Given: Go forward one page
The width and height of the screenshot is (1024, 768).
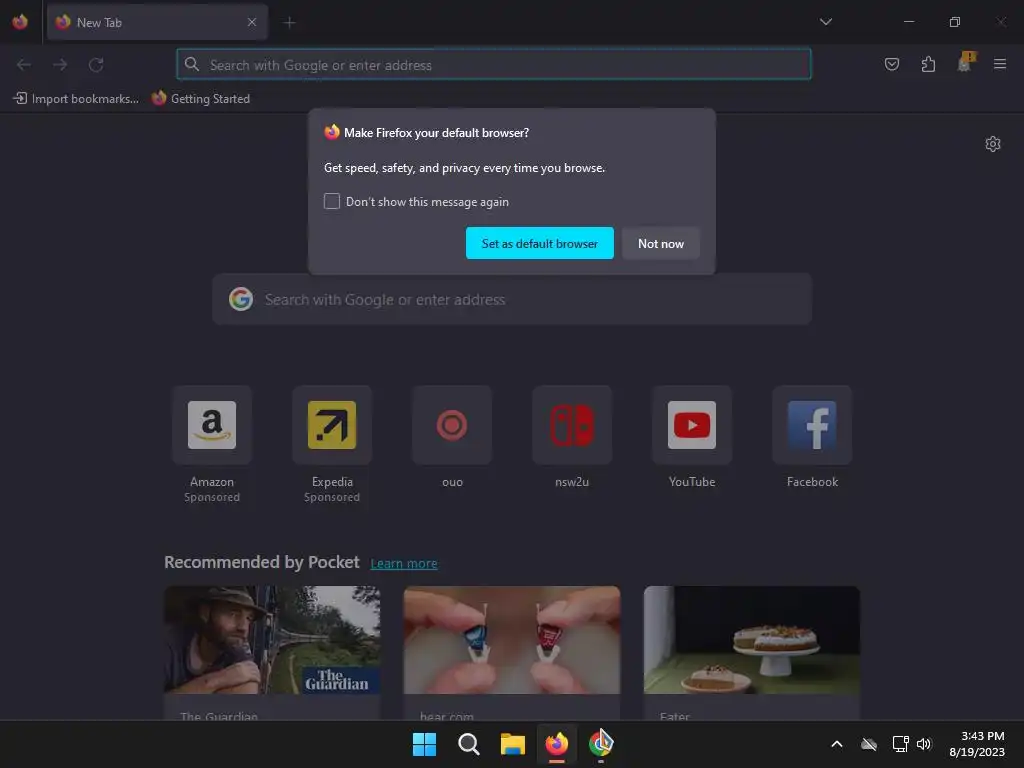Looking at the screenshot, I should [60, 65].
